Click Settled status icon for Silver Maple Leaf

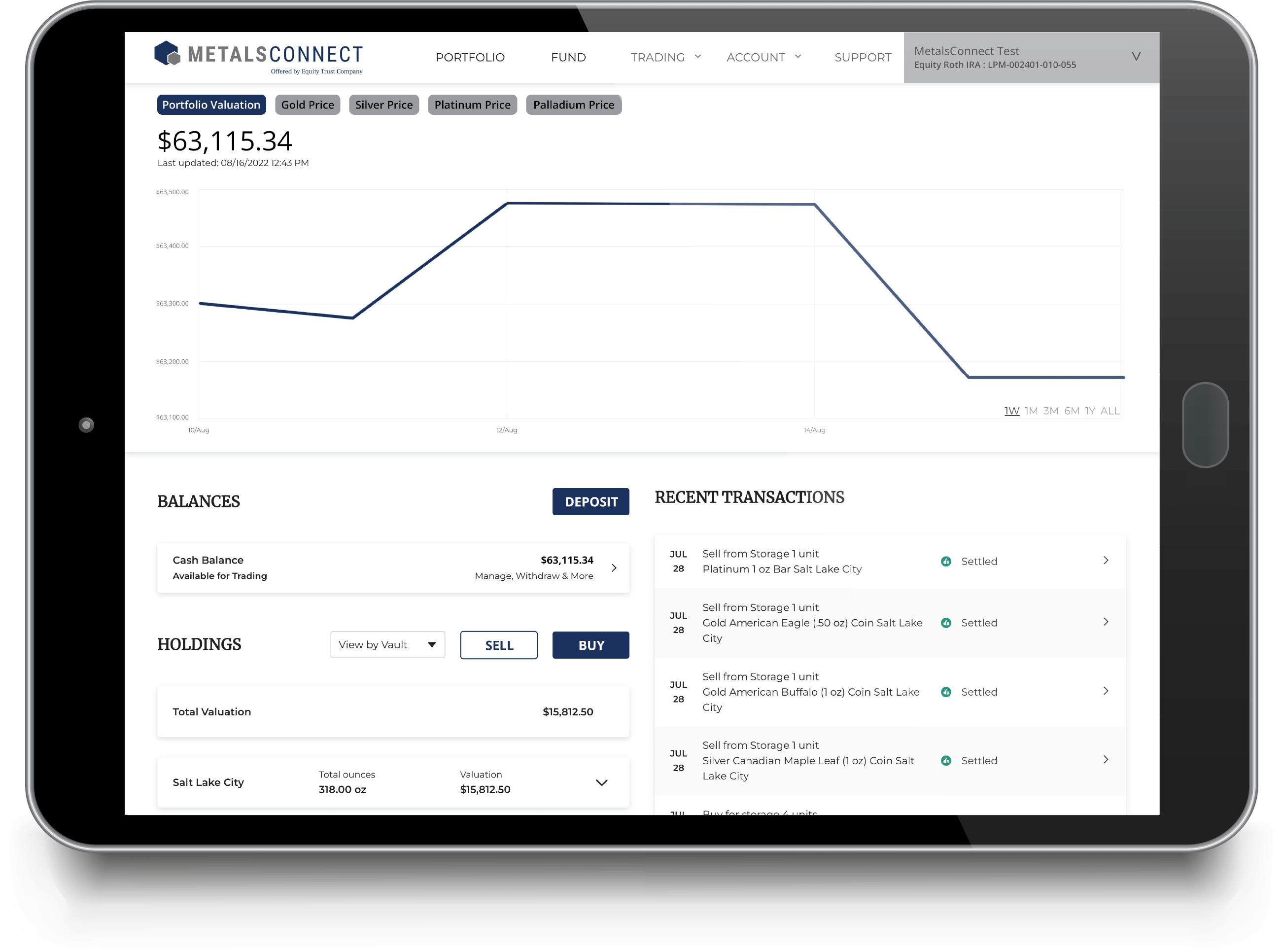click(946, 761)
